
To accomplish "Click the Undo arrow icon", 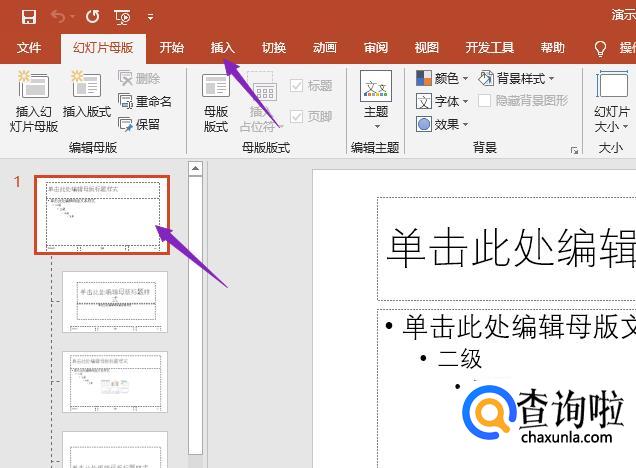I will click(x=58, y=17).
